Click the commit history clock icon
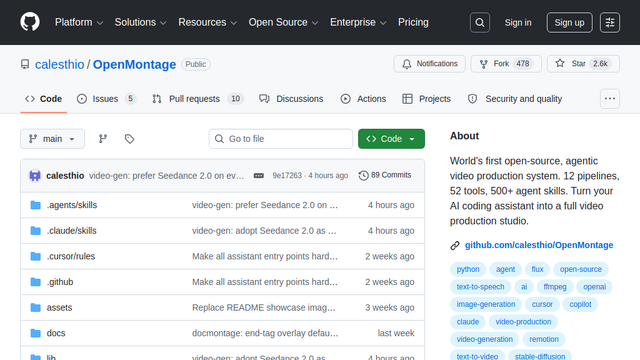 [x=363, y=176]
